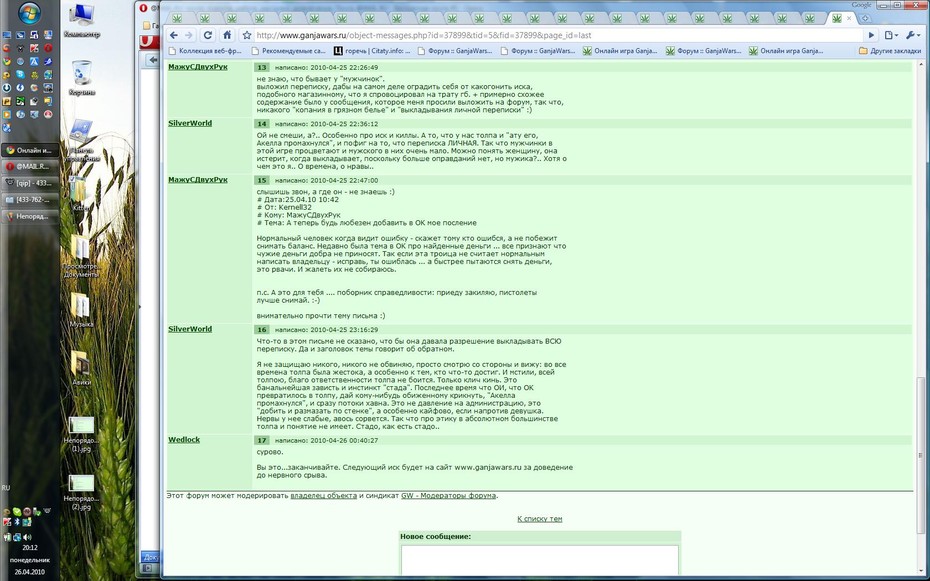
Task: Select the 'Авики' desktop folder
Action: click(81, 368)
